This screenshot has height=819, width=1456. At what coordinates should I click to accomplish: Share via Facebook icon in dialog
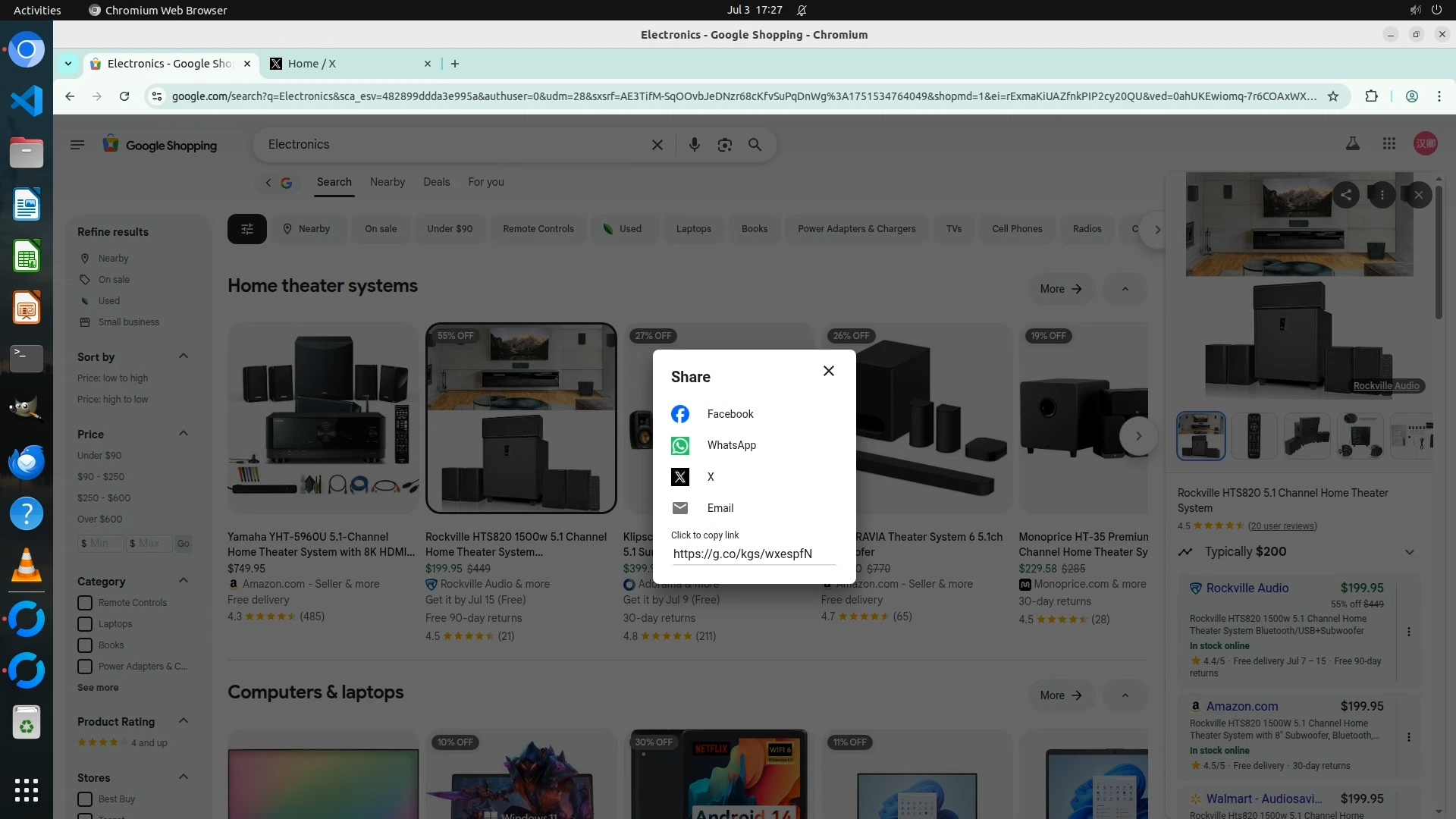680,414
